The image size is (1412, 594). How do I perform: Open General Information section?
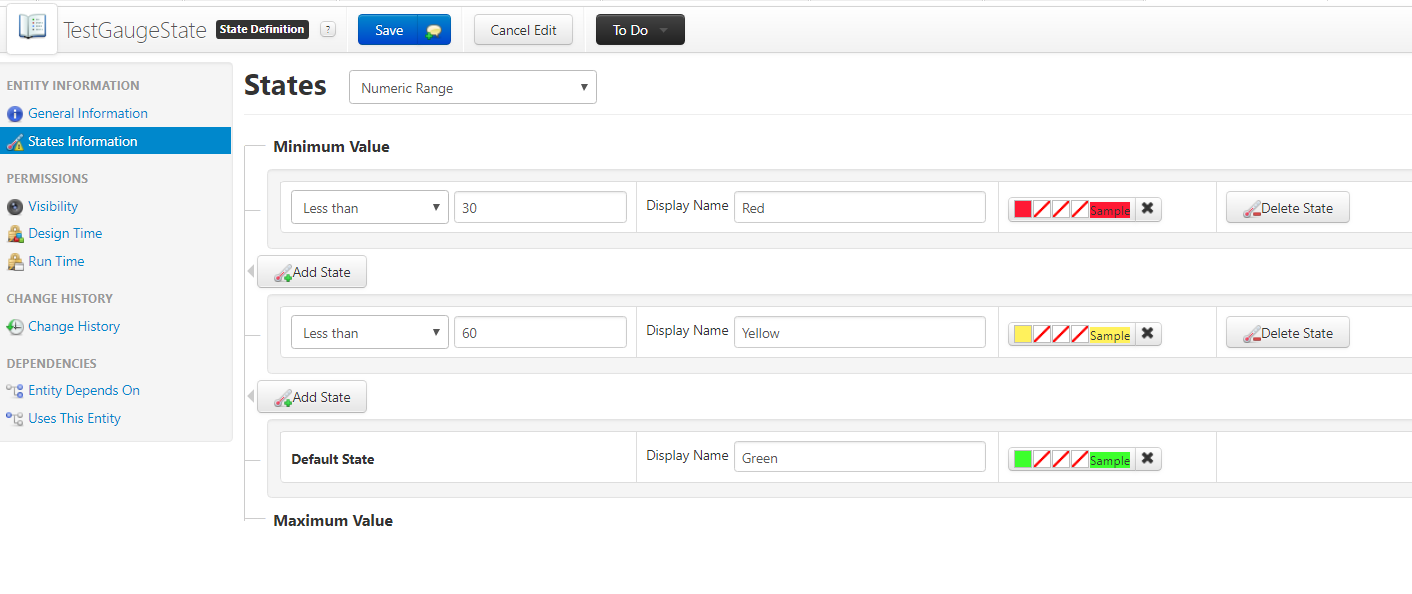click(x=88, y=114)
